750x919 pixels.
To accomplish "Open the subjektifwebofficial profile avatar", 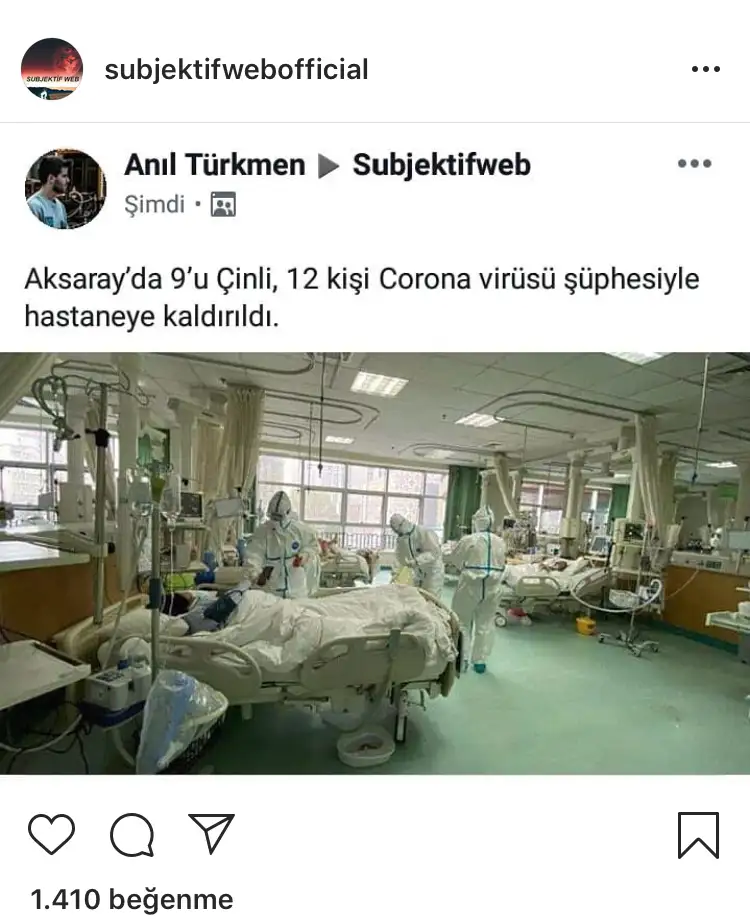I will coord(52,69).
